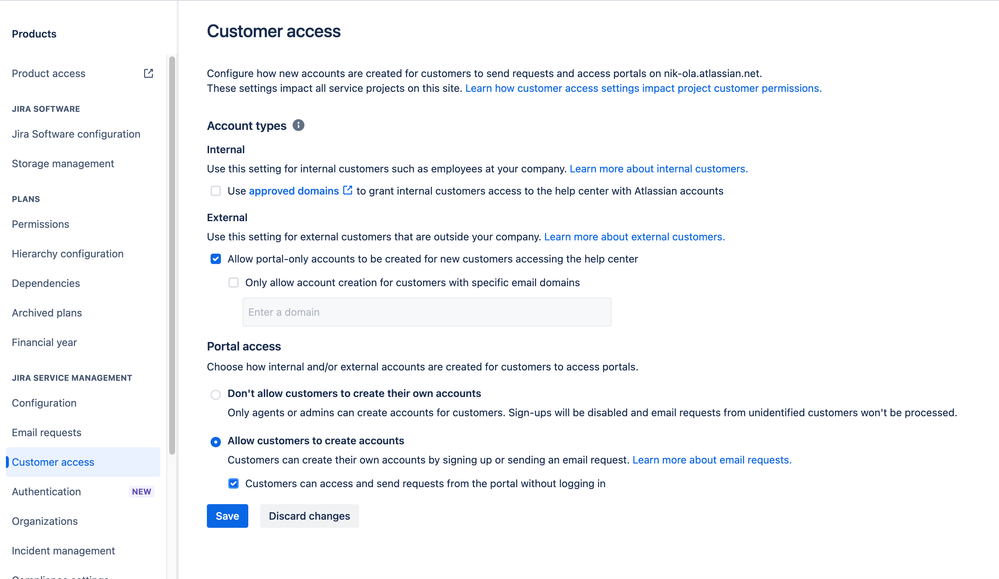This screenshot has width=999, height=579.
Task: Go to Organizations settings
Action: coord(45,521)
